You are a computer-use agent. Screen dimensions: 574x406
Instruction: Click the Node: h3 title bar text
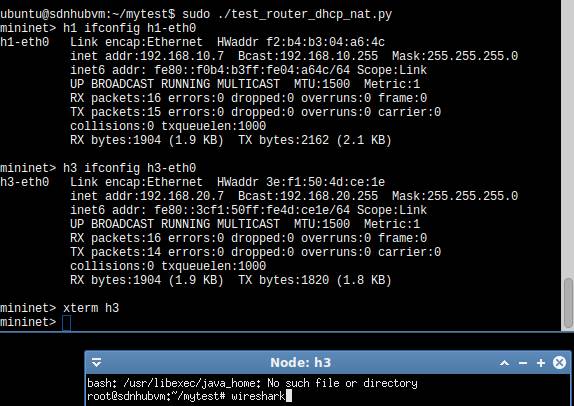pyautogui.click(x=301, y=362)
